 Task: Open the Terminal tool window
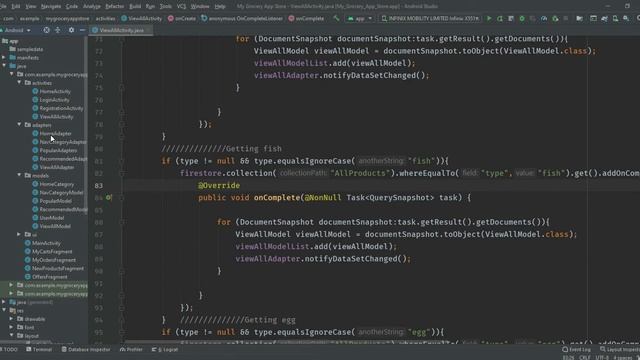click(39, 350)
